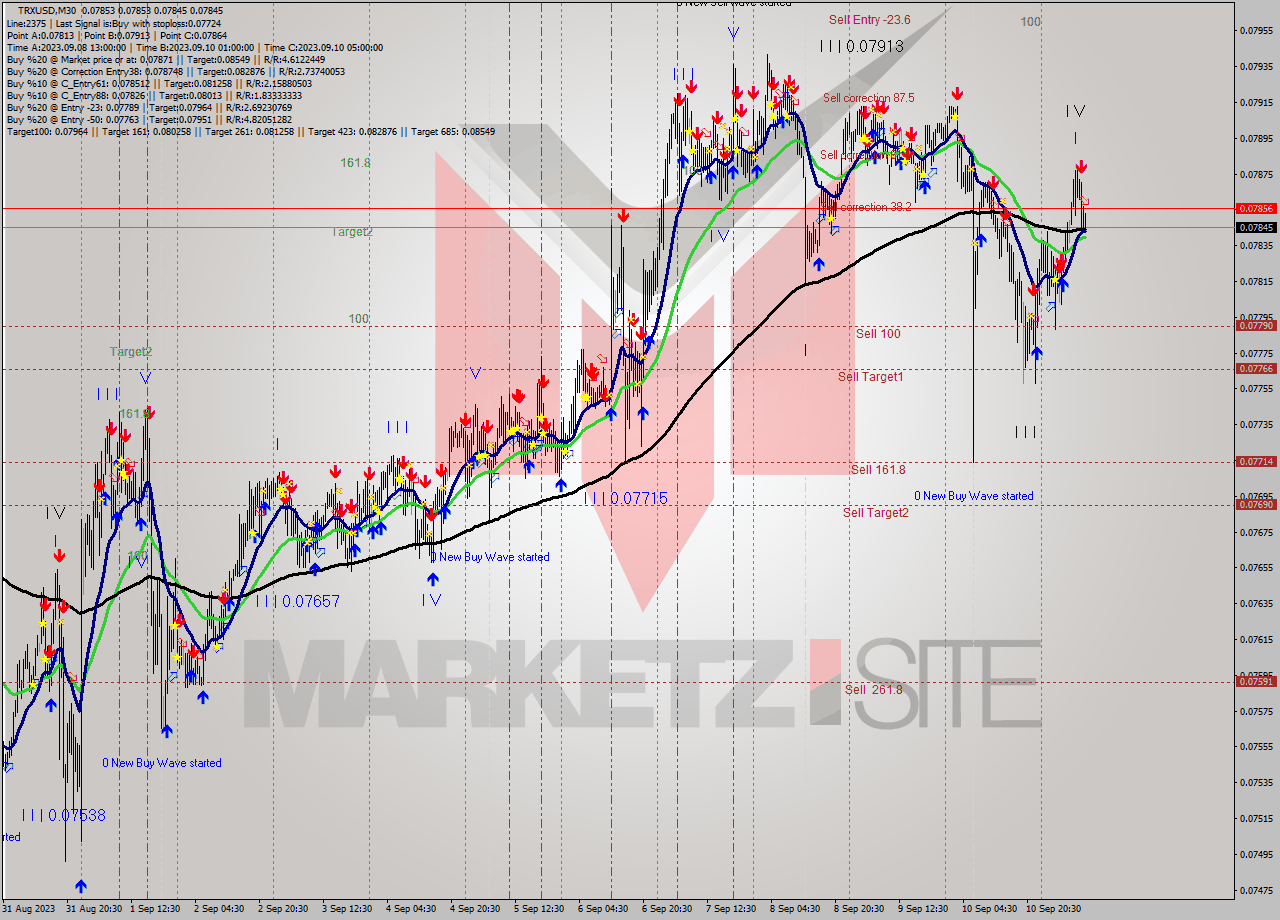Click the 'I I I 0.07715' wave label
Screen dimensions: 1280x920
click(x=626, y=498)
